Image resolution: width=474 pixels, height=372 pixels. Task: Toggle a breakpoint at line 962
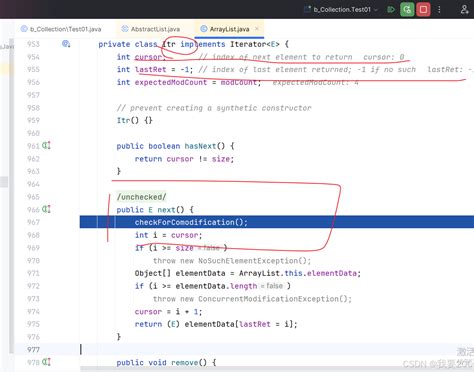pyautogui.click(x=33, y=159)
